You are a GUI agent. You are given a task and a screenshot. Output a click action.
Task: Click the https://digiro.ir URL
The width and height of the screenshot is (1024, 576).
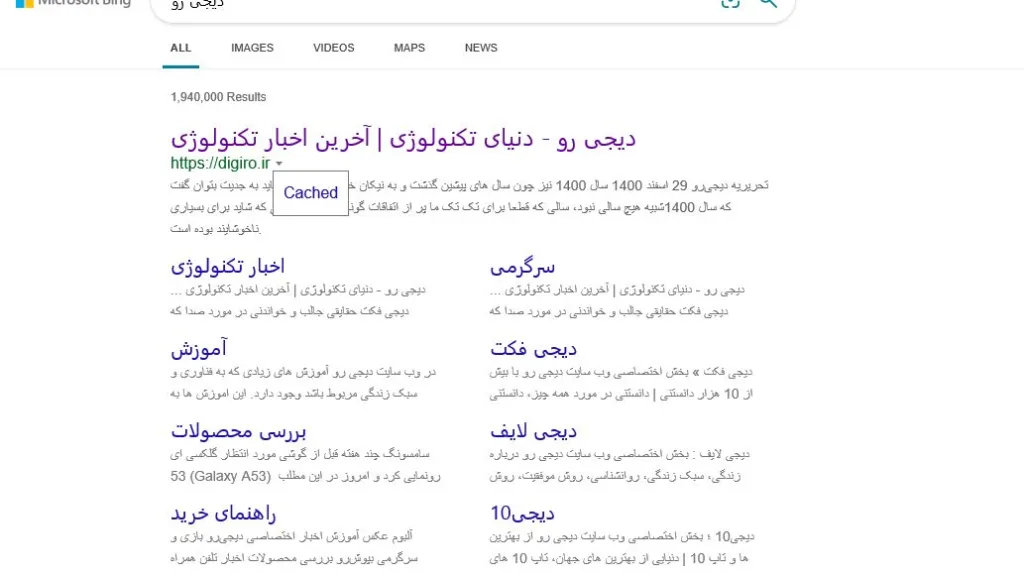click(x=220, y=163)
